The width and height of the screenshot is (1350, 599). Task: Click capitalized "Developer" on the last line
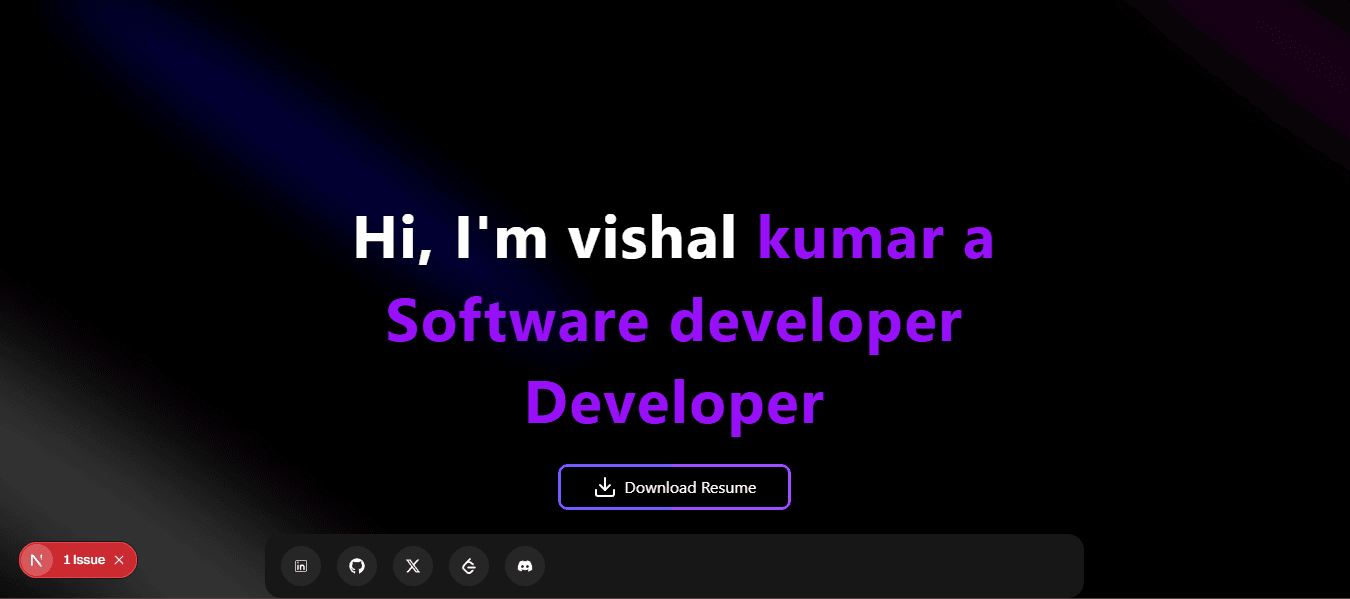(x=674, y=404)
